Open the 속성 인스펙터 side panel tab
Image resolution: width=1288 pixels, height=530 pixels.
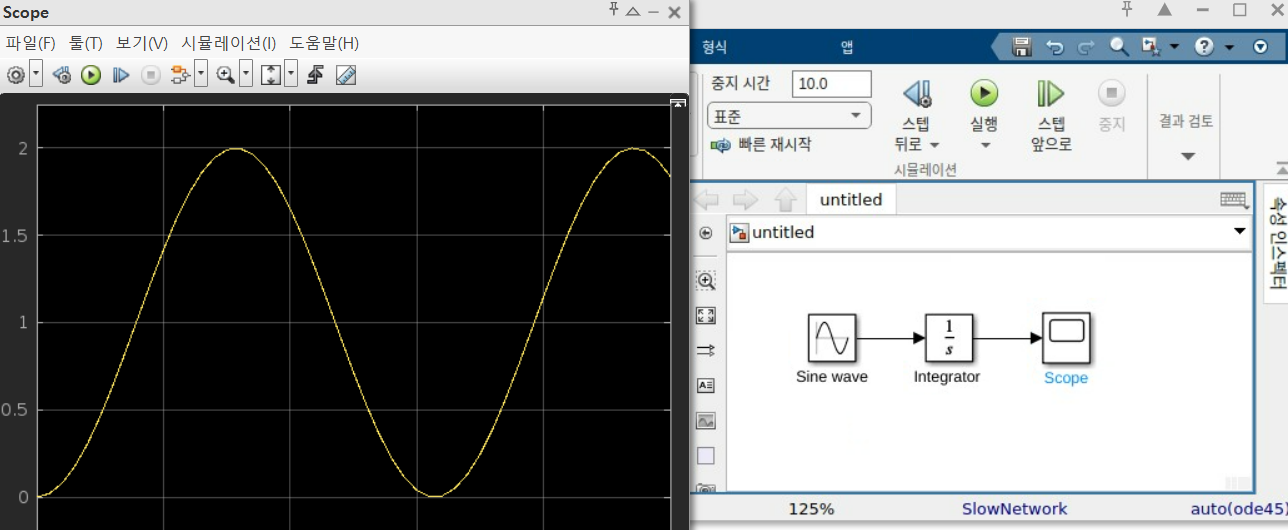pyautogui.click(x=1277, y=243)
